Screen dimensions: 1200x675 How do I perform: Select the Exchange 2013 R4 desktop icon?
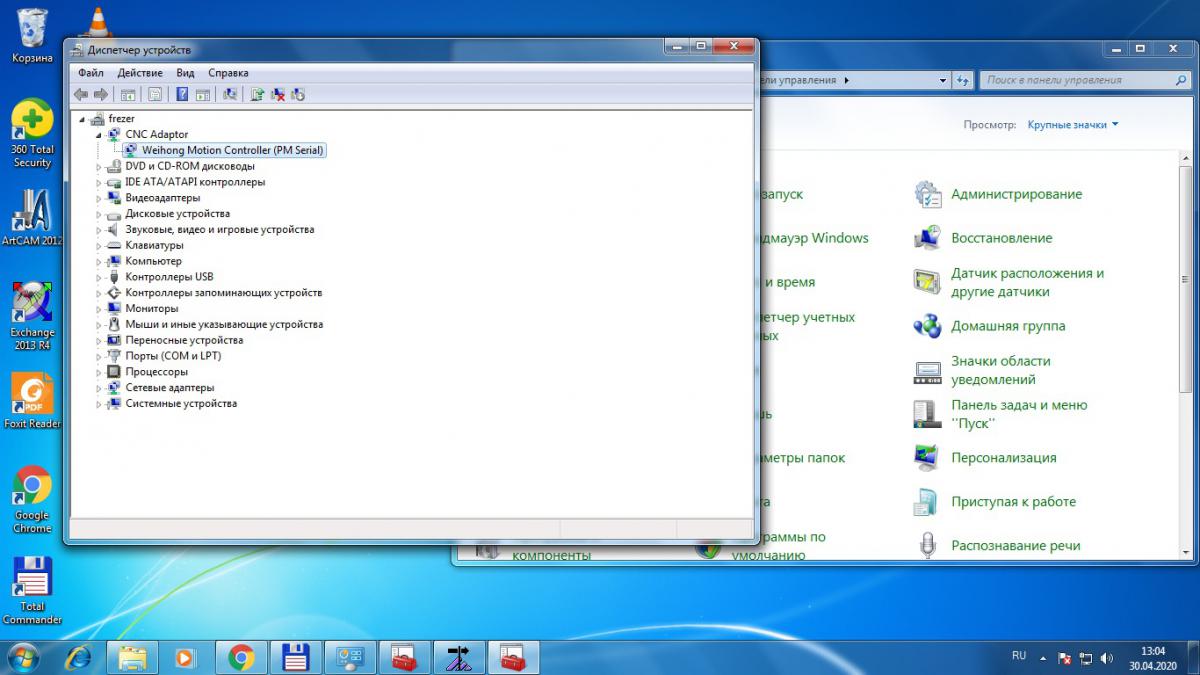32,316
